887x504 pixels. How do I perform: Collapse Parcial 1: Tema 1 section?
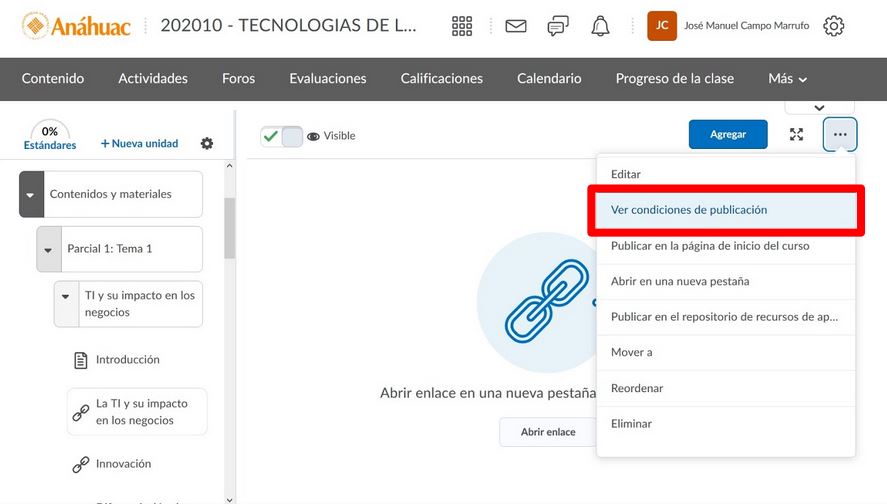tap(48, 249)
